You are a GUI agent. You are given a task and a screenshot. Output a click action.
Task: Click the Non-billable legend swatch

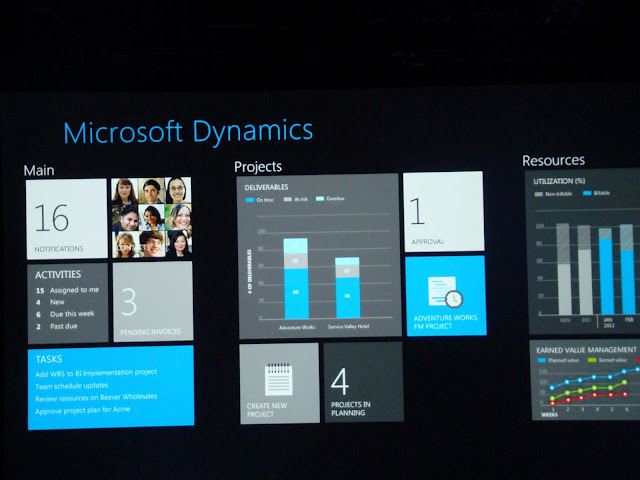539,194
